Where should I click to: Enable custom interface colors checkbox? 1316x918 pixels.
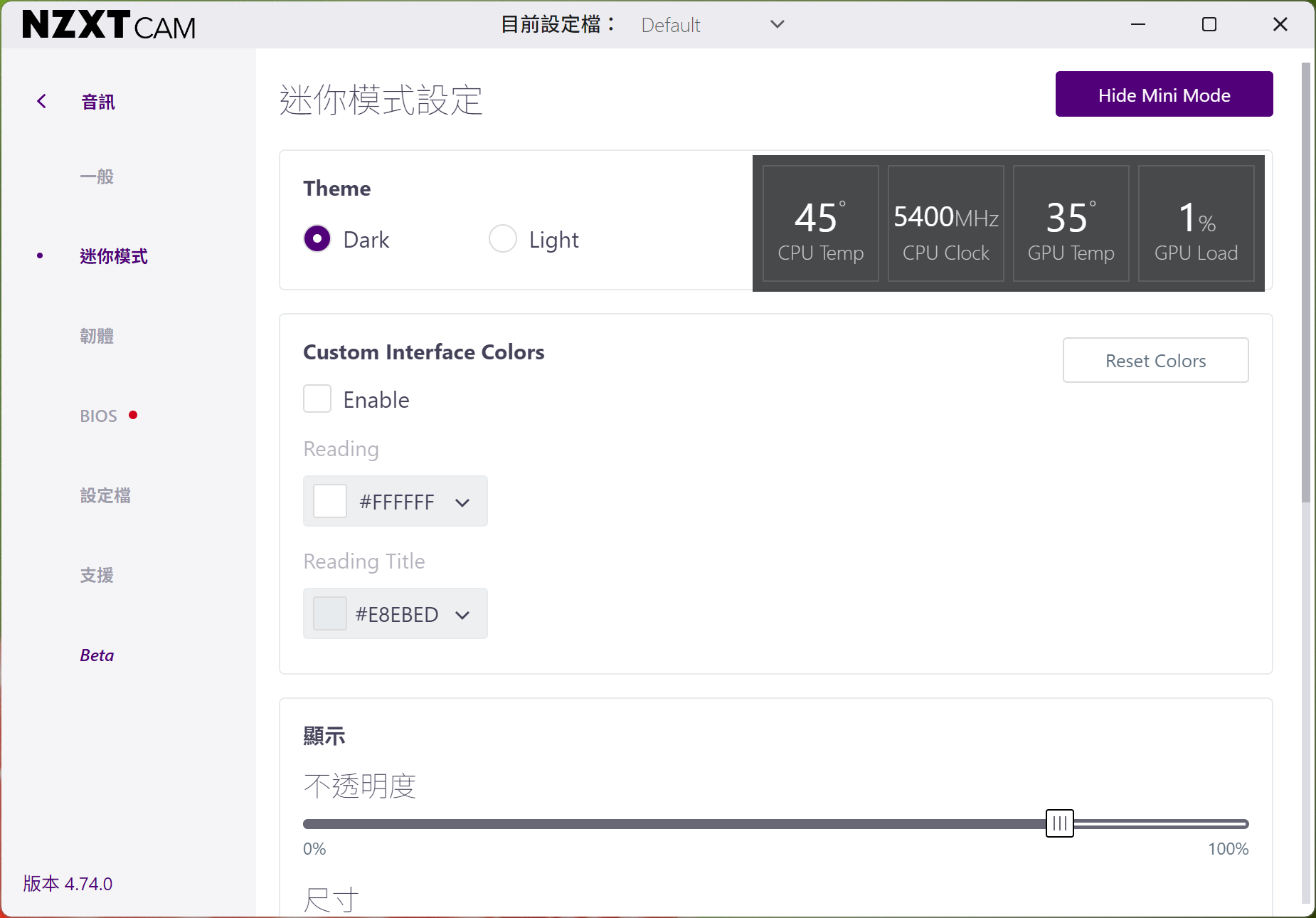[317, 399]
